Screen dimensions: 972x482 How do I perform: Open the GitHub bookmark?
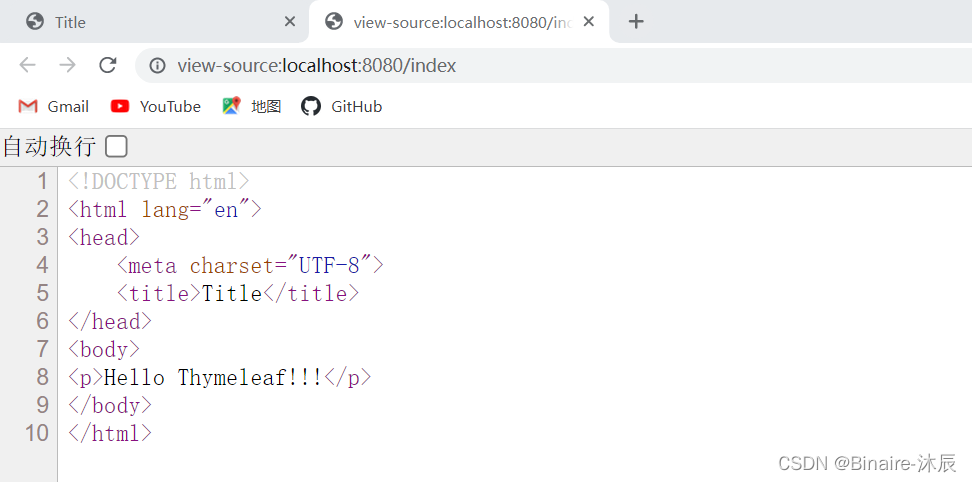point(342,106)
